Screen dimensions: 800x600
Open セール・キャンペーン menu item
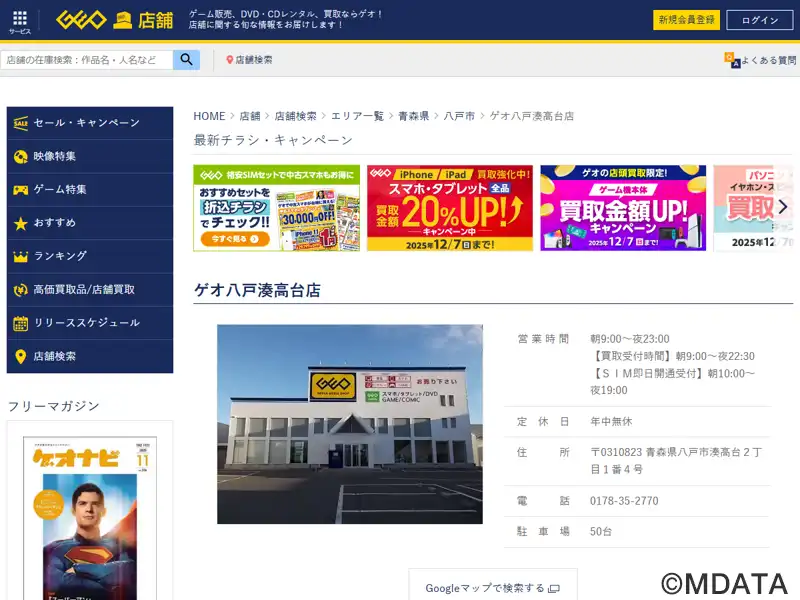tap(90, 123)
